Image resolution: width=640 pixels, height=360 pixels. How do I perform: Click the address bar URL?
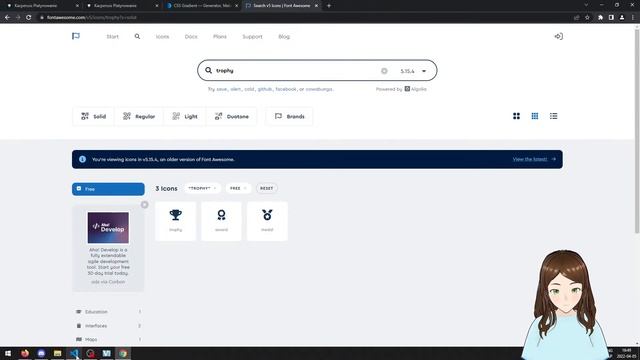tap(91, 18)
